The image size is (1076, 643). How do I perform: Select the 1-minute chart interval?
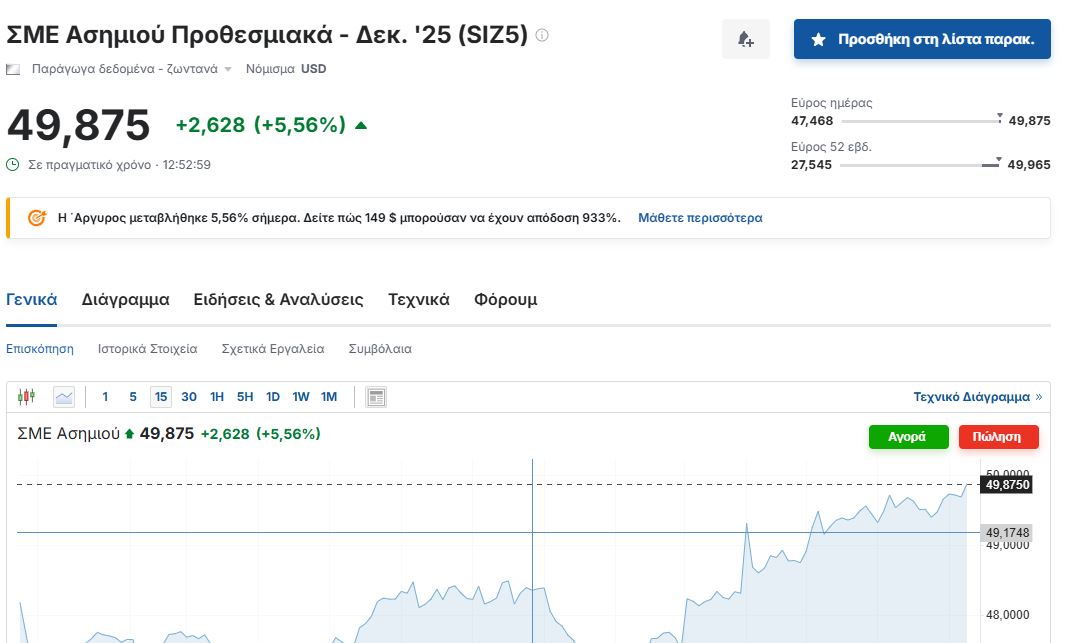coord(105,397)
